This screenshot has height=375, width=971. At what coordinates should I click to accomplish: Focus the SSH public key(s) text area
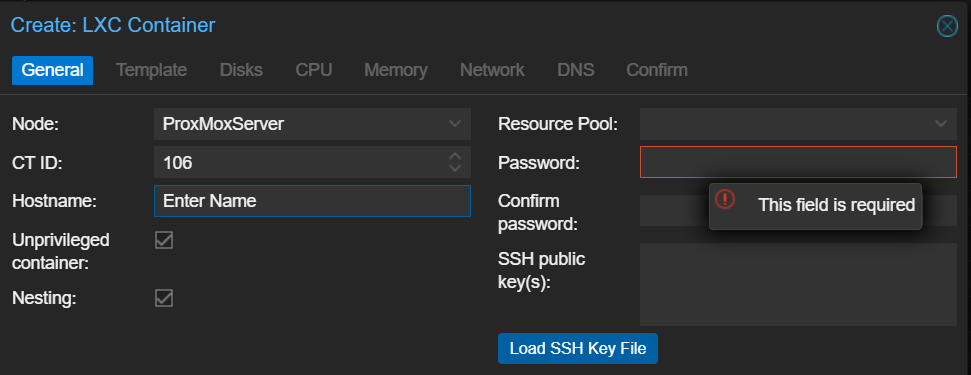798,285
